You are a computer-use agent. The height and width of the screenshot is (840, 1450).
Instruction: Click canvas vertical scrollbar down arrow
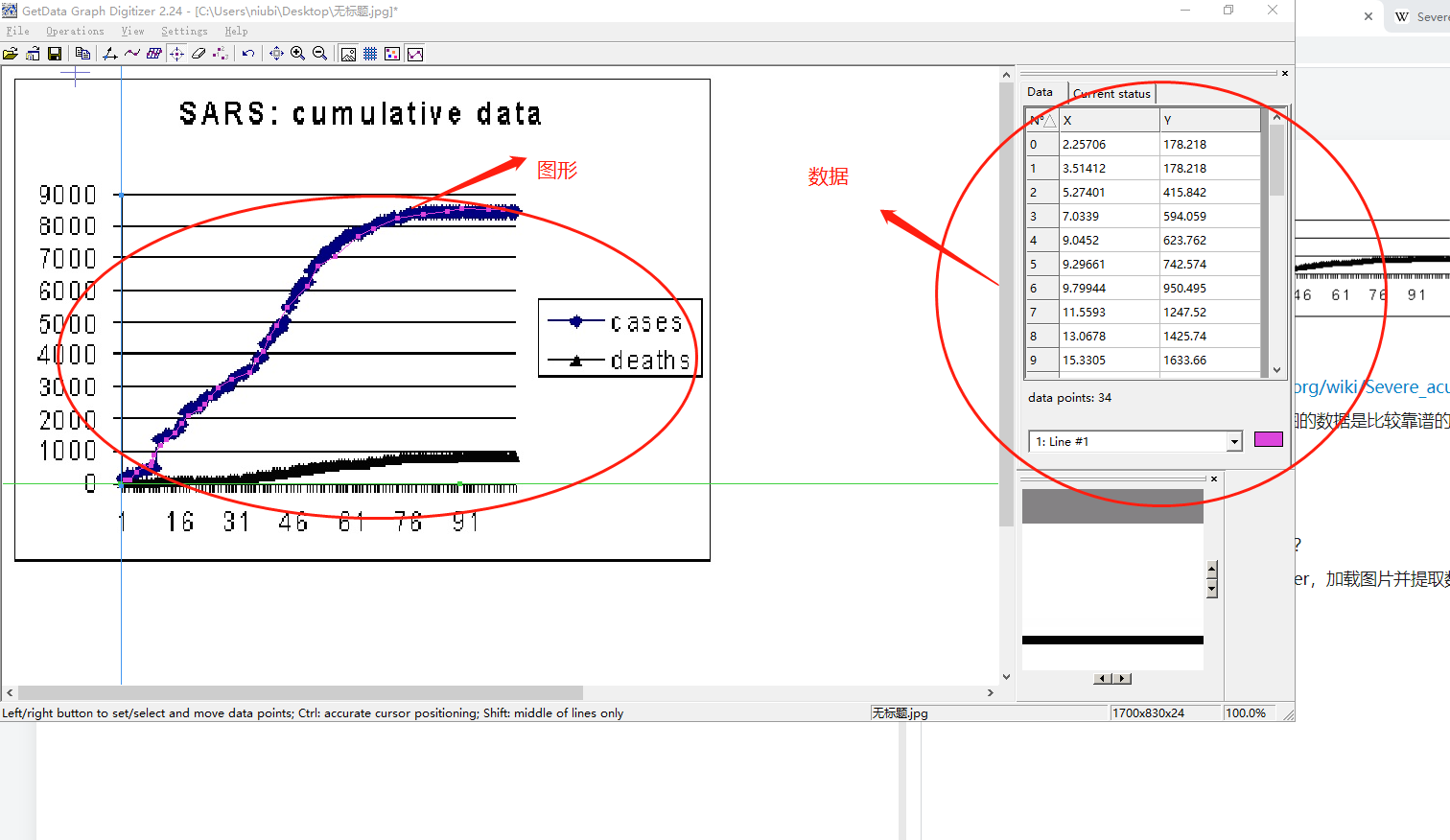[x=1006, y=676]
